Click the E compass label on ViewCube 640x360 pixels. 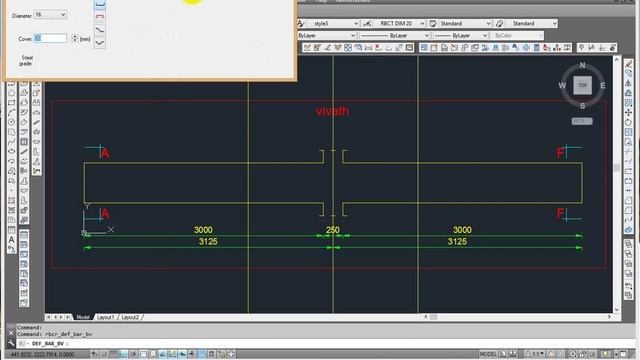(602, 85)
